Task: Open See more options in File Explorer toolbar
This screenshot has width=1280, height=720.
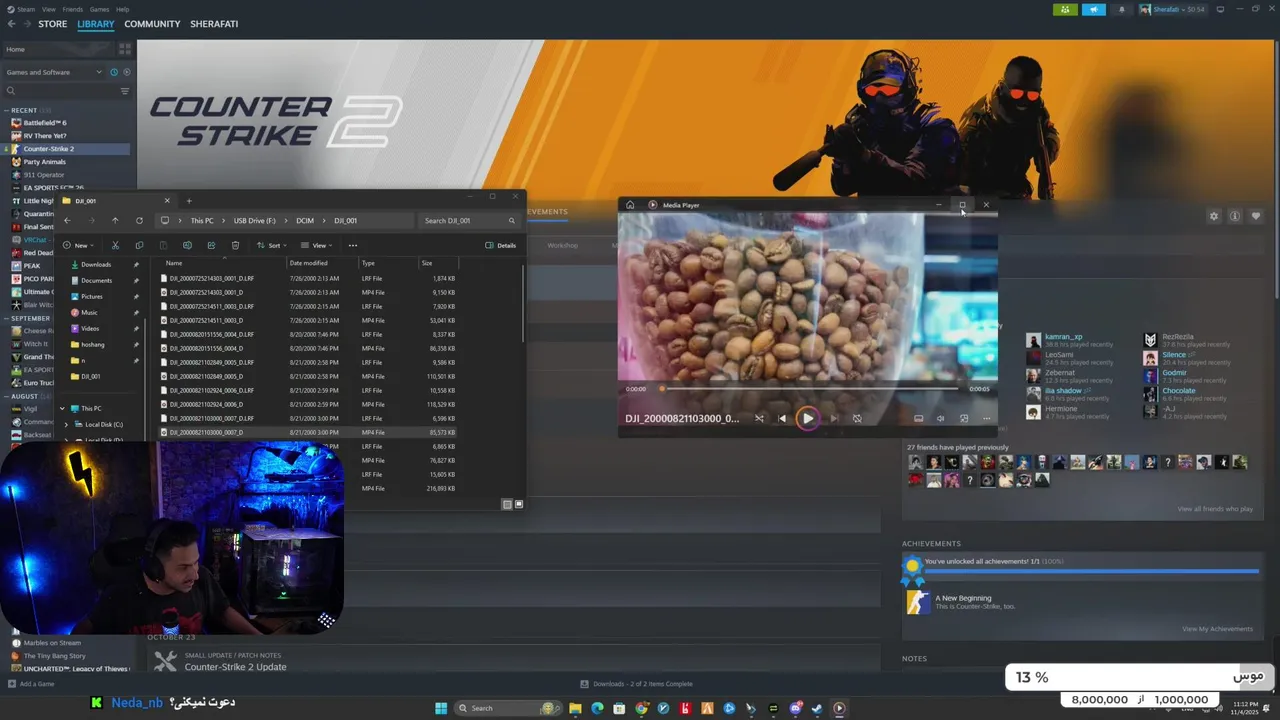Action: [x=352, y=245]
